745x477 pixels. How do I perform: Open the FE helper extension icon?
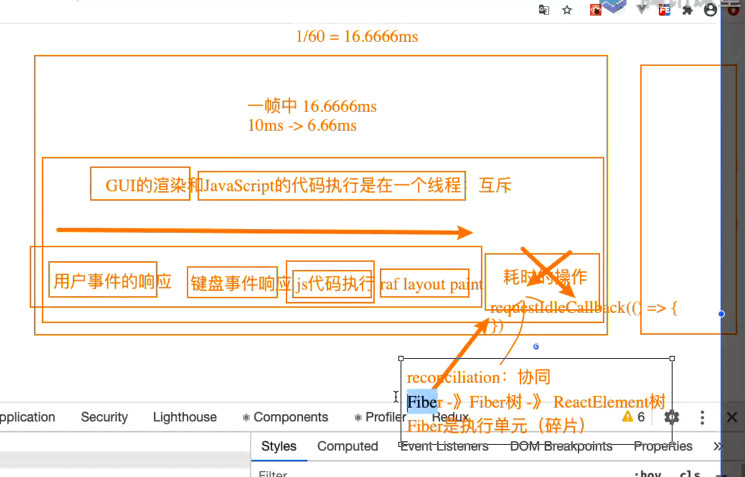click(664, 10)
